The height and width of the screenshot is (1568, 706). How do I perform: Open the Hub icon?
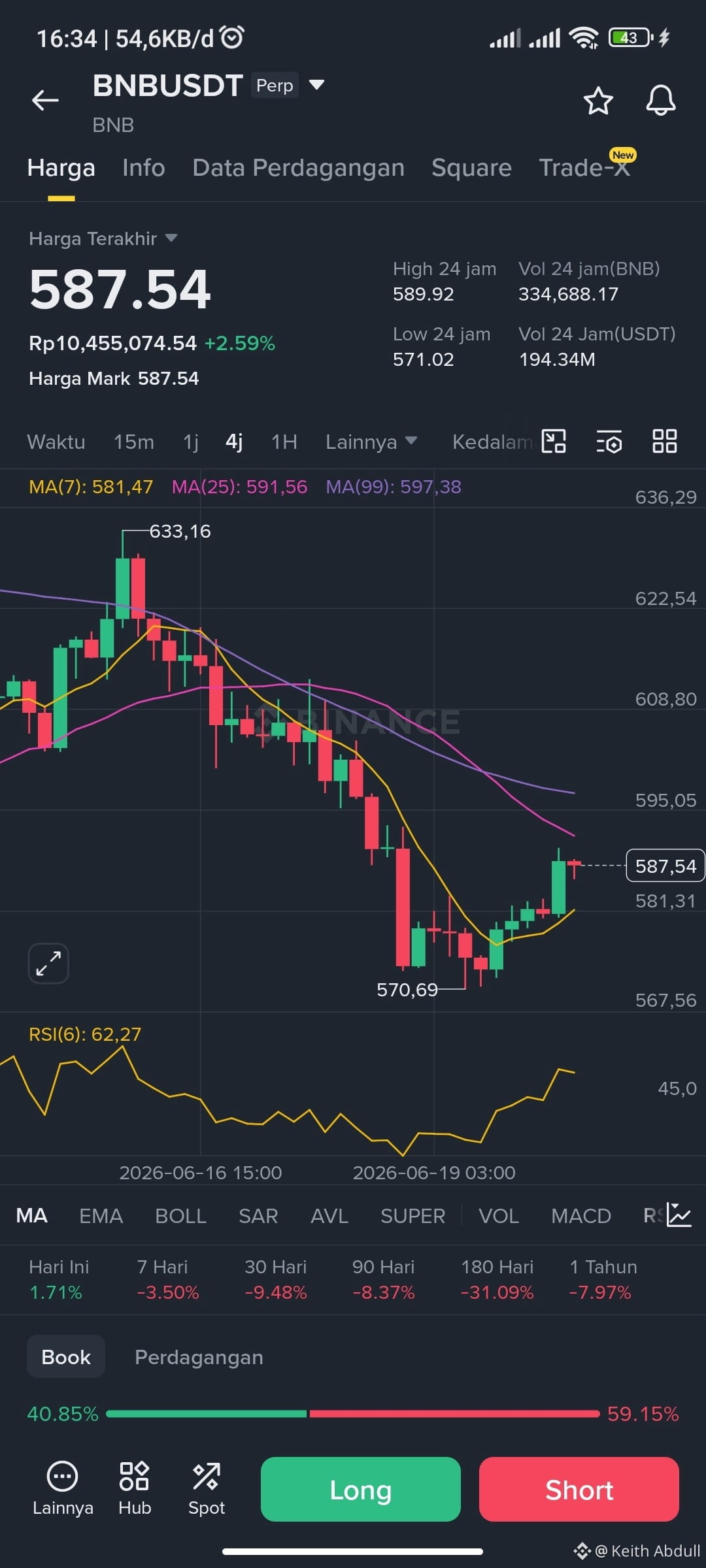pyautogui.click(x=135, y=1489)
